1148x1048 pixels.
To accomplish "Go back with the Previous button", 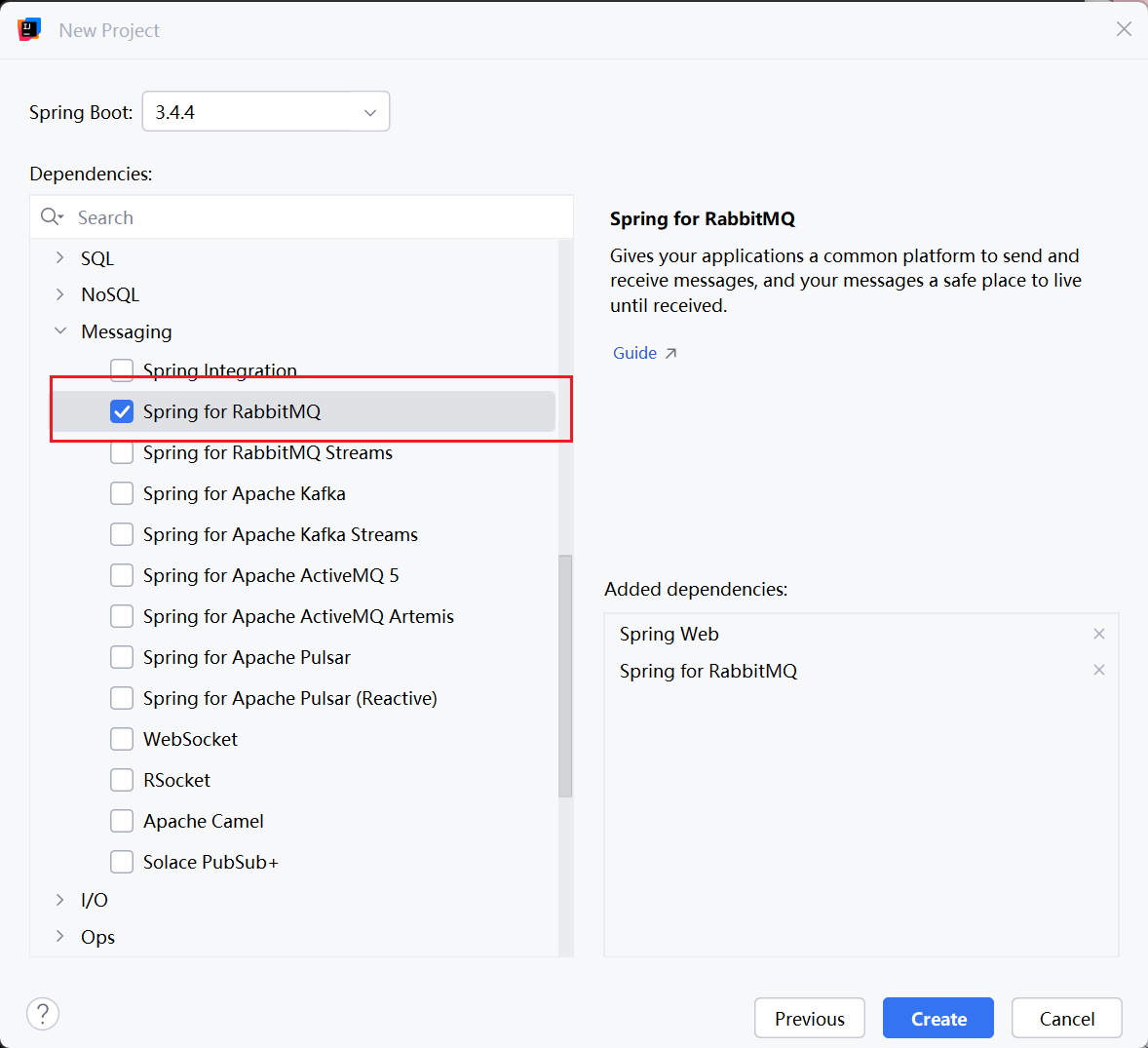I will click(x=809, y=1018).
